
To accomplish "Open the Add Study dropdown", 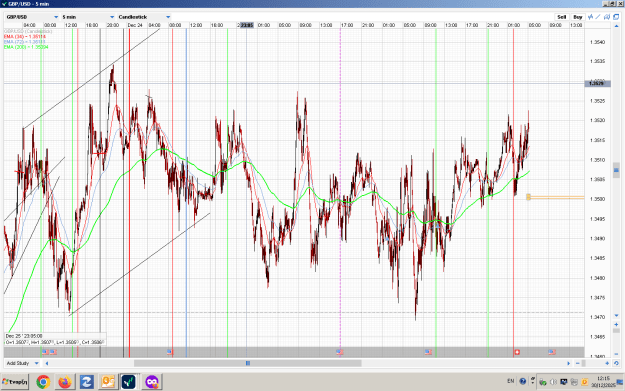I will click(23, 363).
